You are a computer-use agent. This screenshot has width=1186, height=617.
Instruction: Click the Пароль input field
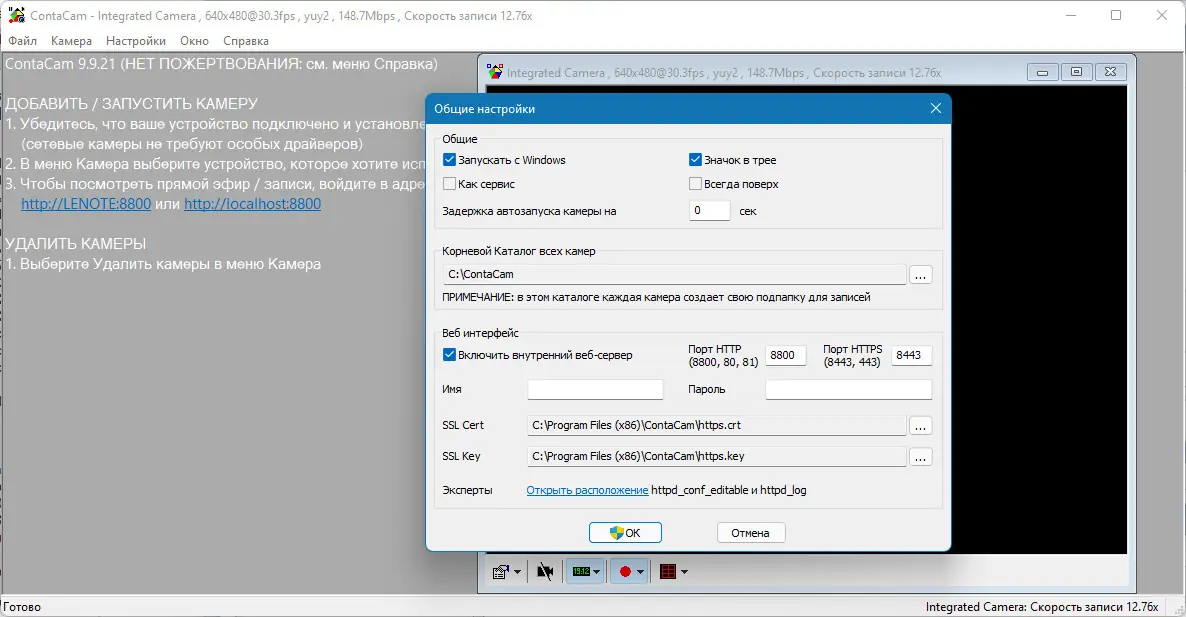[849, 389]
